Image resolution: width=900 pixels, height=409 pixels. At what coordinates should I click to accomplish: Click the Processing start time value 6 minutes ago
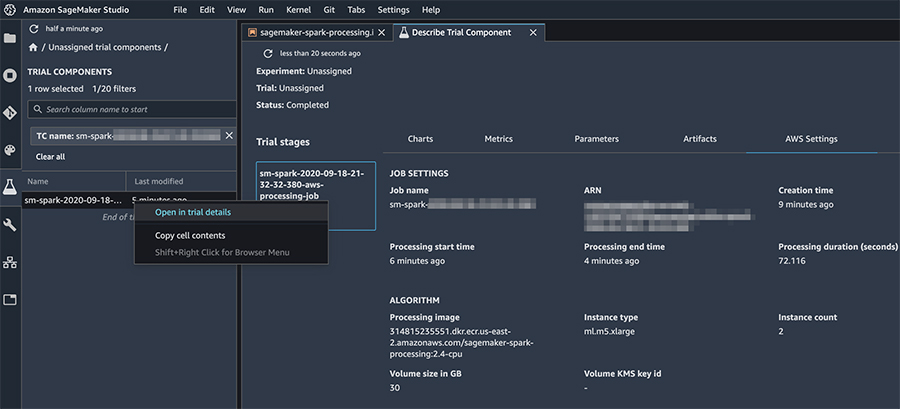[x=417, y=261]
